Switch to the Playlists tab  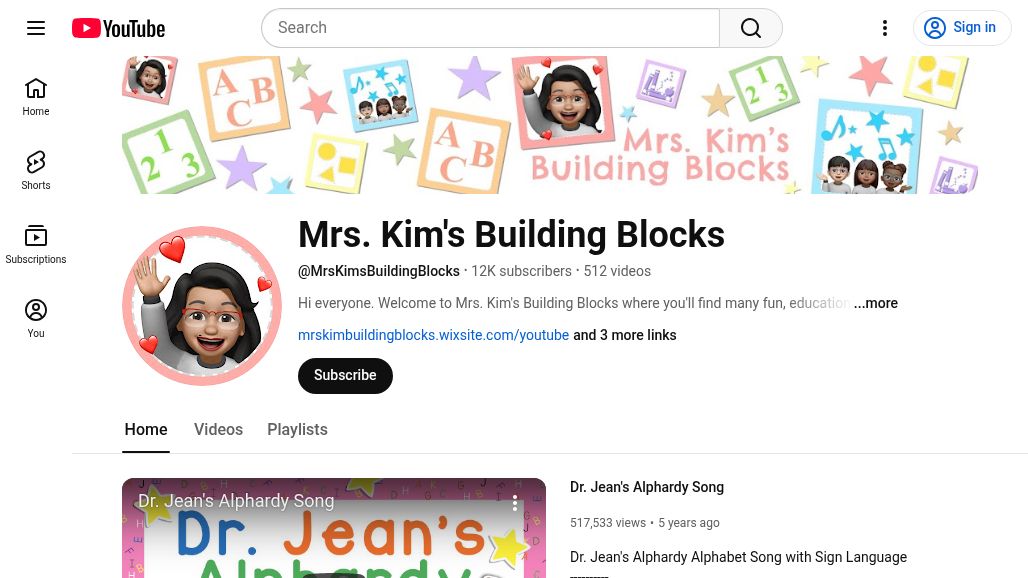297,429
